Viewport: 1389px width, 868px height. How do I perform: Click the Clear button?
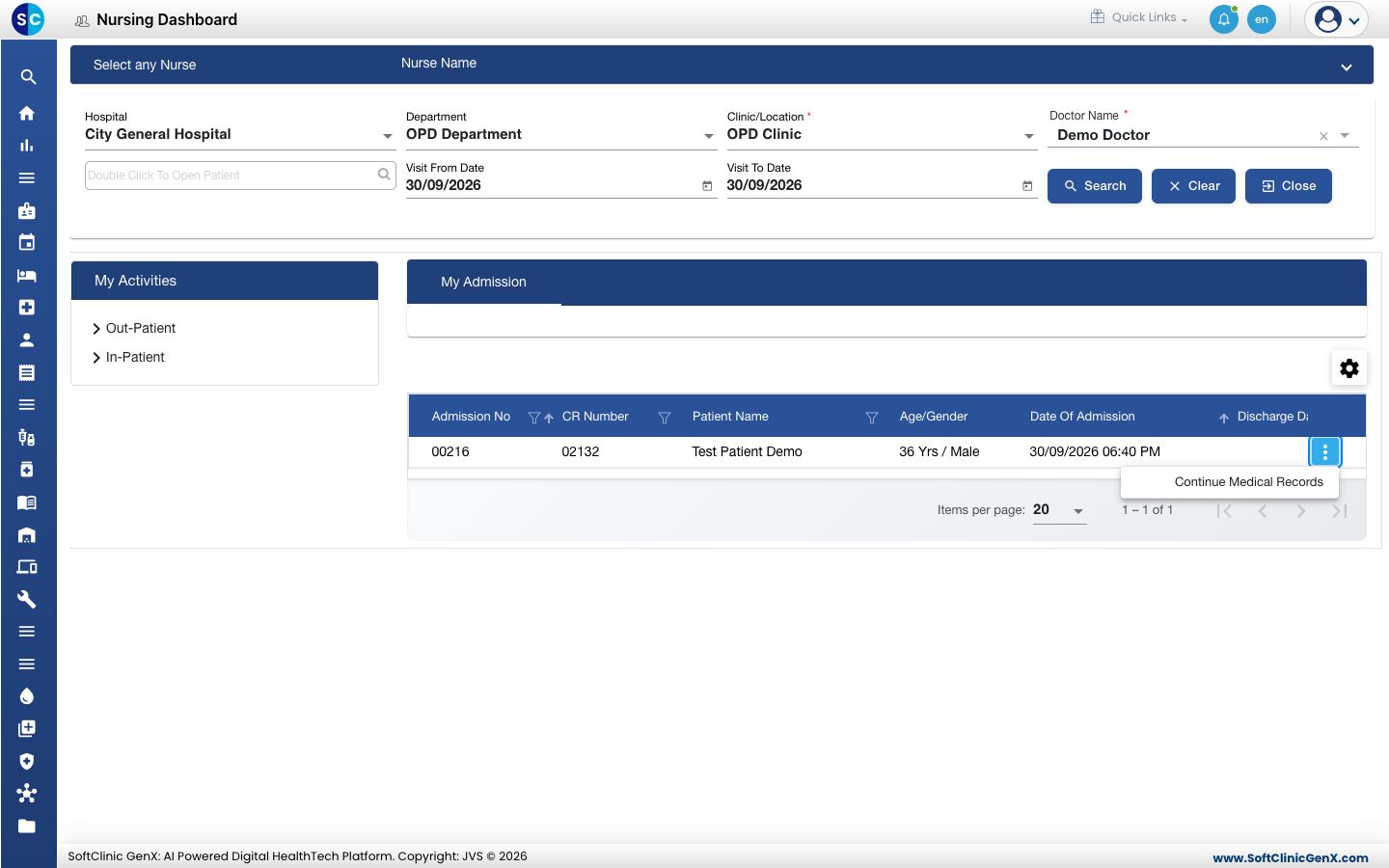(1193, 186)
